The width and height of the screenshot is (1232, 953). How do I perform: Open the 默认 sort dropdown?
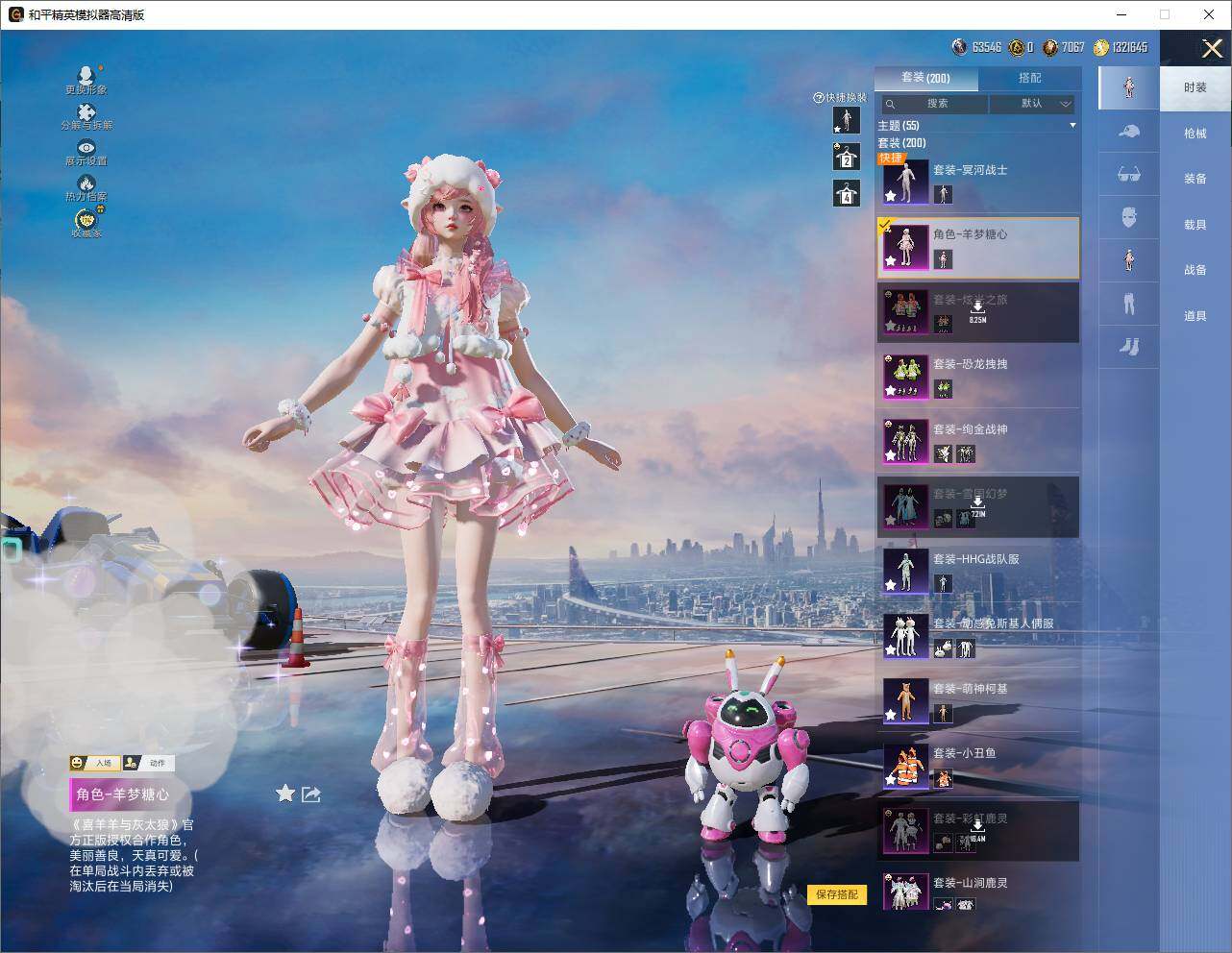[x=1033, y=104]
